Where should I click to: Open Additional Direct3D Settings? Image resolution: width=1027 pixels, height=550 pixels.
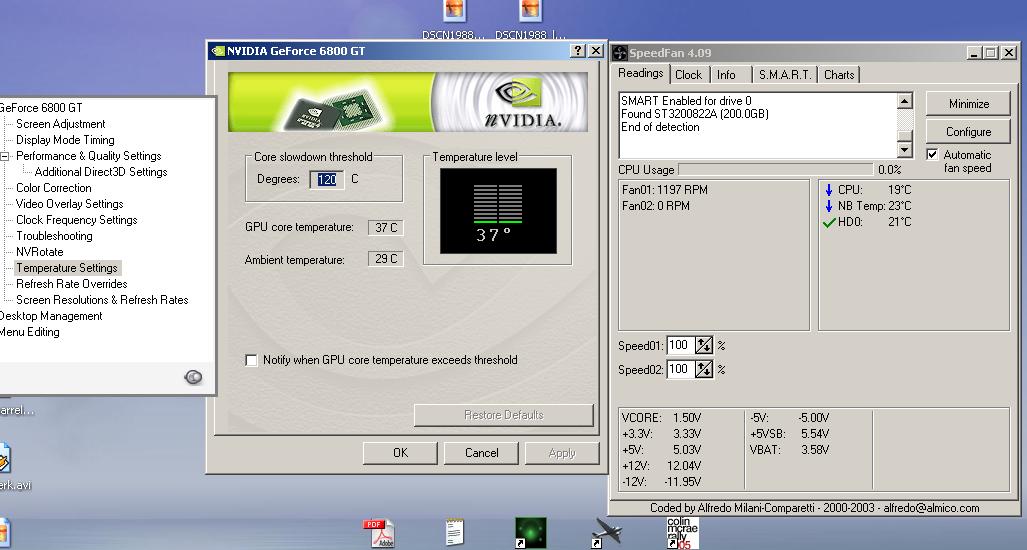click(x=101, y=172)
